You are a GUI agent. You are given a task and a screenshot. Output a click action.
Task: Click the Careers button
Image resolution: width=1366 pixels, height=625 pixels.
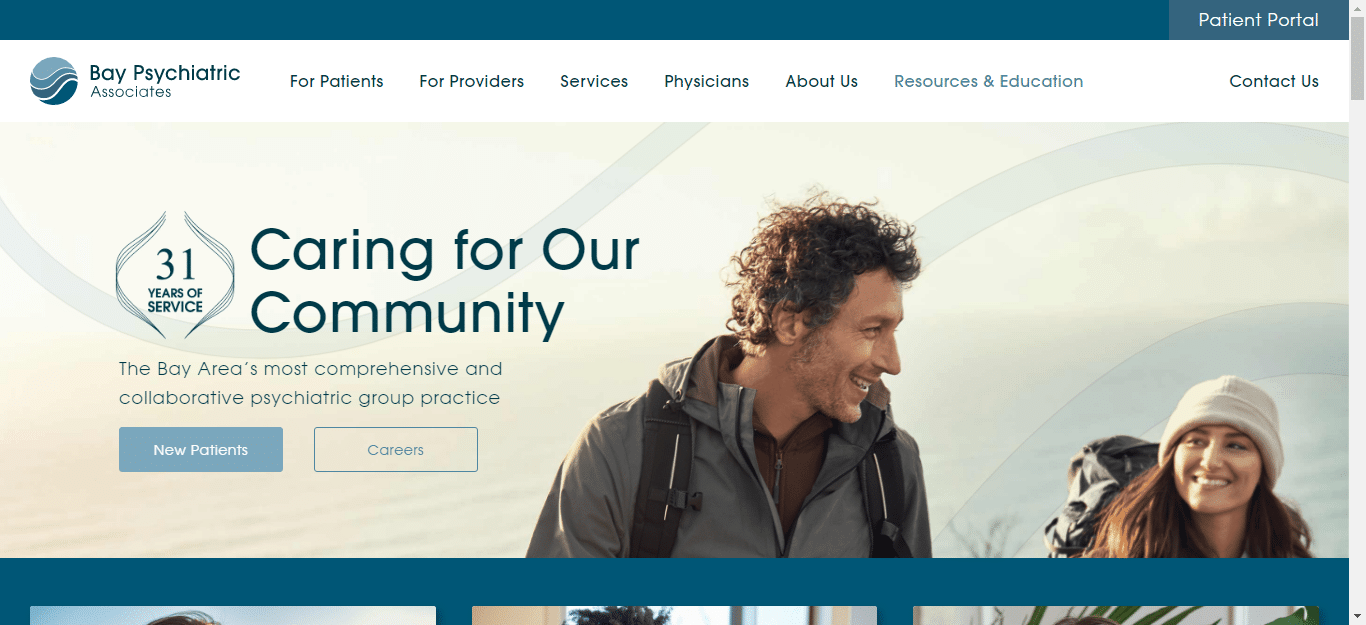click(x=396, y=449)
